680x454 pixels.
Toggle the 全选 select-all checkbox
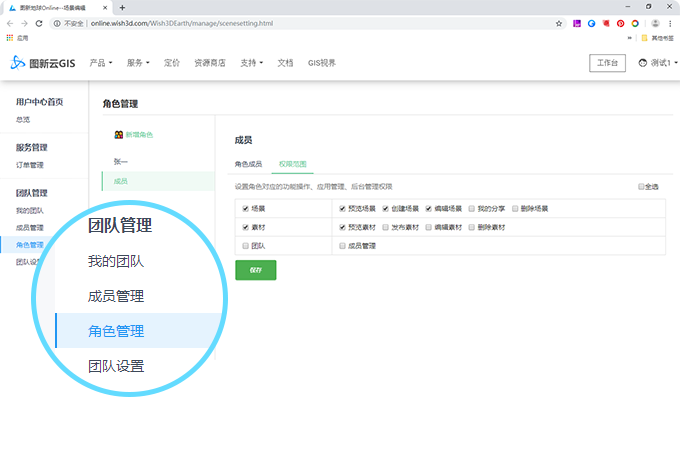[x=642, y=187]
